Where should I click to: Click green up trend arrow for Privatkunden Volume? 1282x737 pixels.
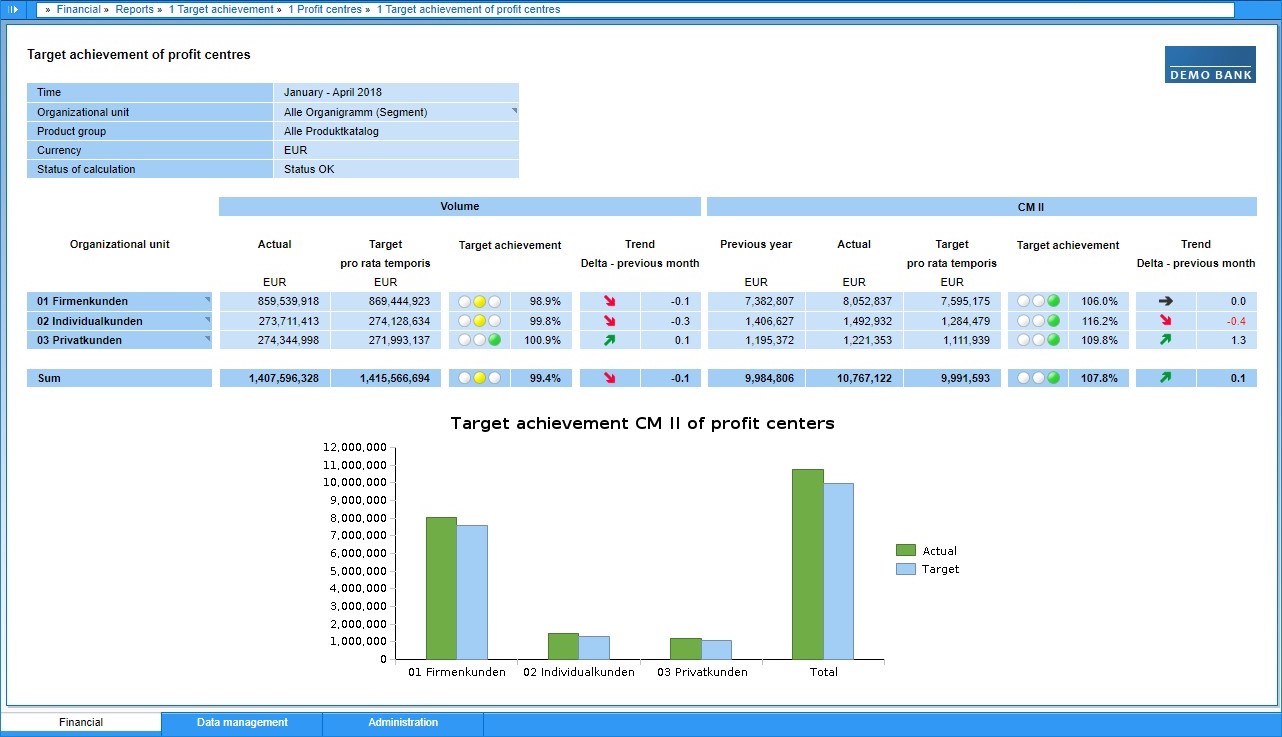[x=610, y=340]
